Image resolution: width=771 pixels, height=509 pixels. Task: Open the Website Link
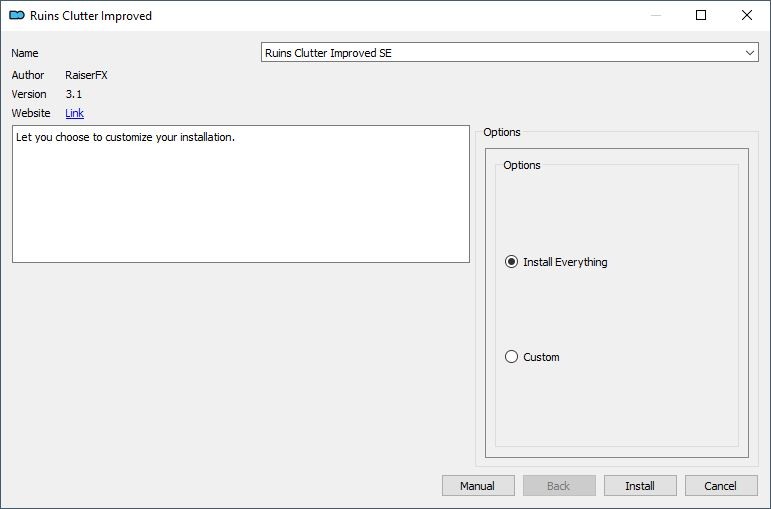[x=74, y=113]
